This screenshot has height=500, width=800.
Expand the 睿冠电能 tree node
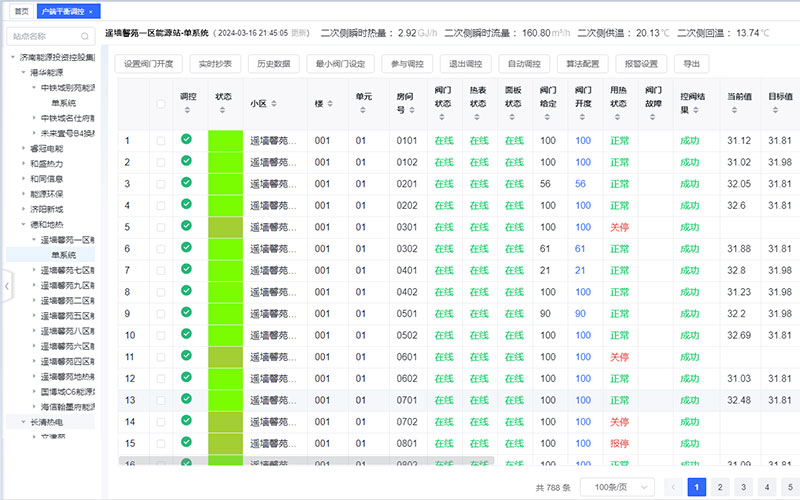click(x=23, y=147)
